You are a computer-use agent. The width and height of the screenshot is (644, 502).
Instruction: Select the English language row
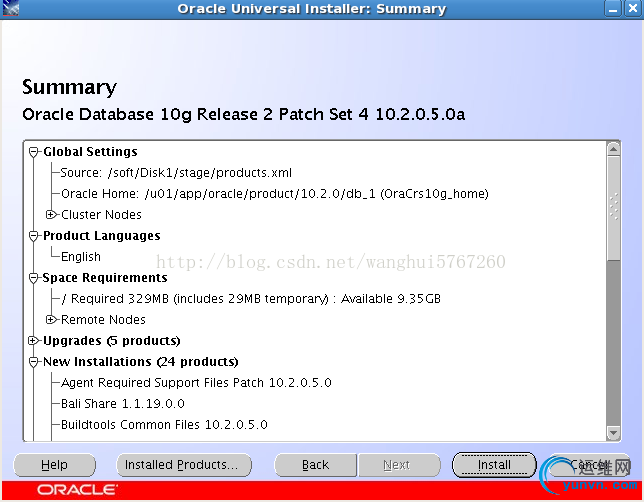pyautogui.click(x=80, y=257)
